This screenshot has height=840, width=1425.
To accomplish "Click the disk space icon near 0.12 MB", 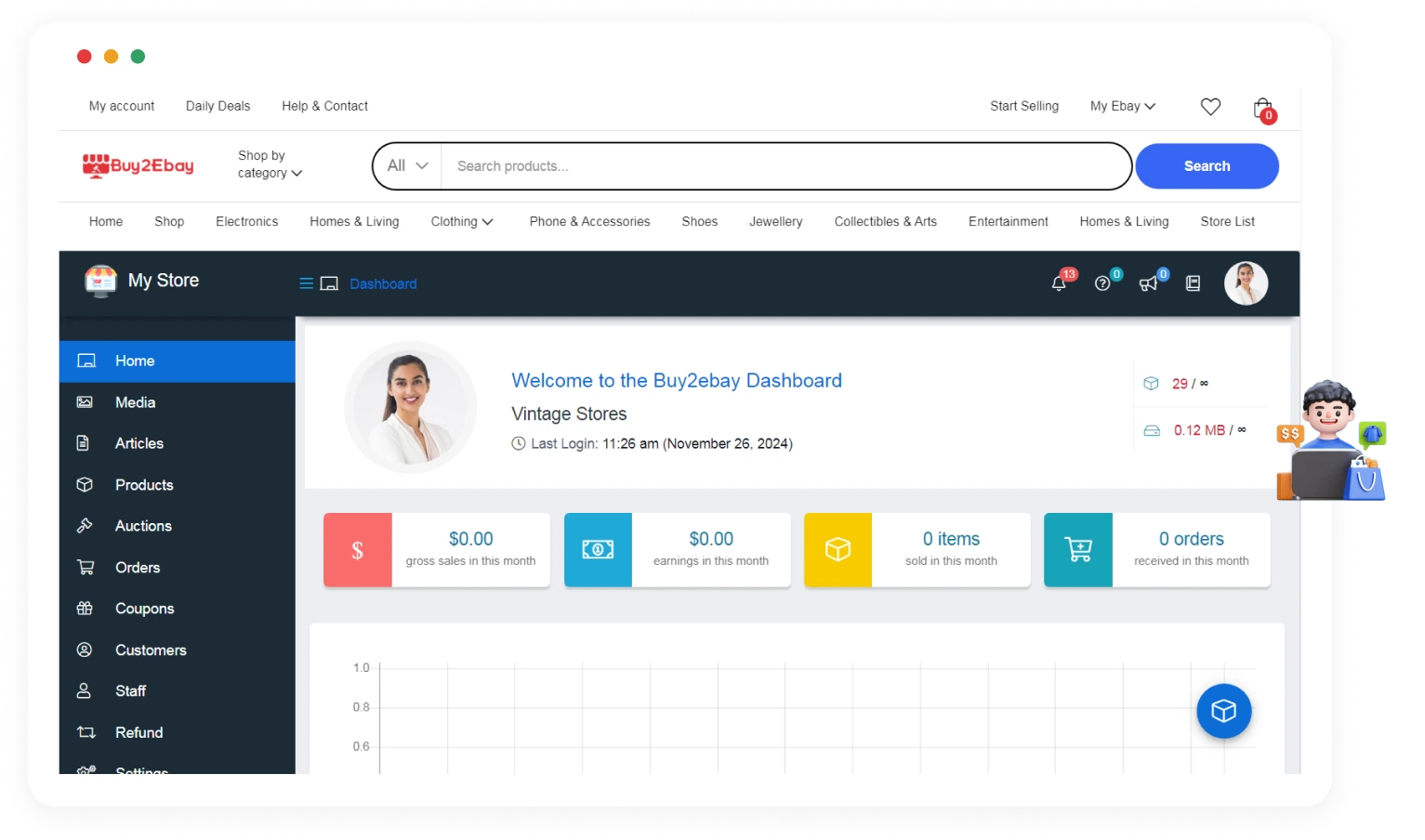I will point(1152,430).
